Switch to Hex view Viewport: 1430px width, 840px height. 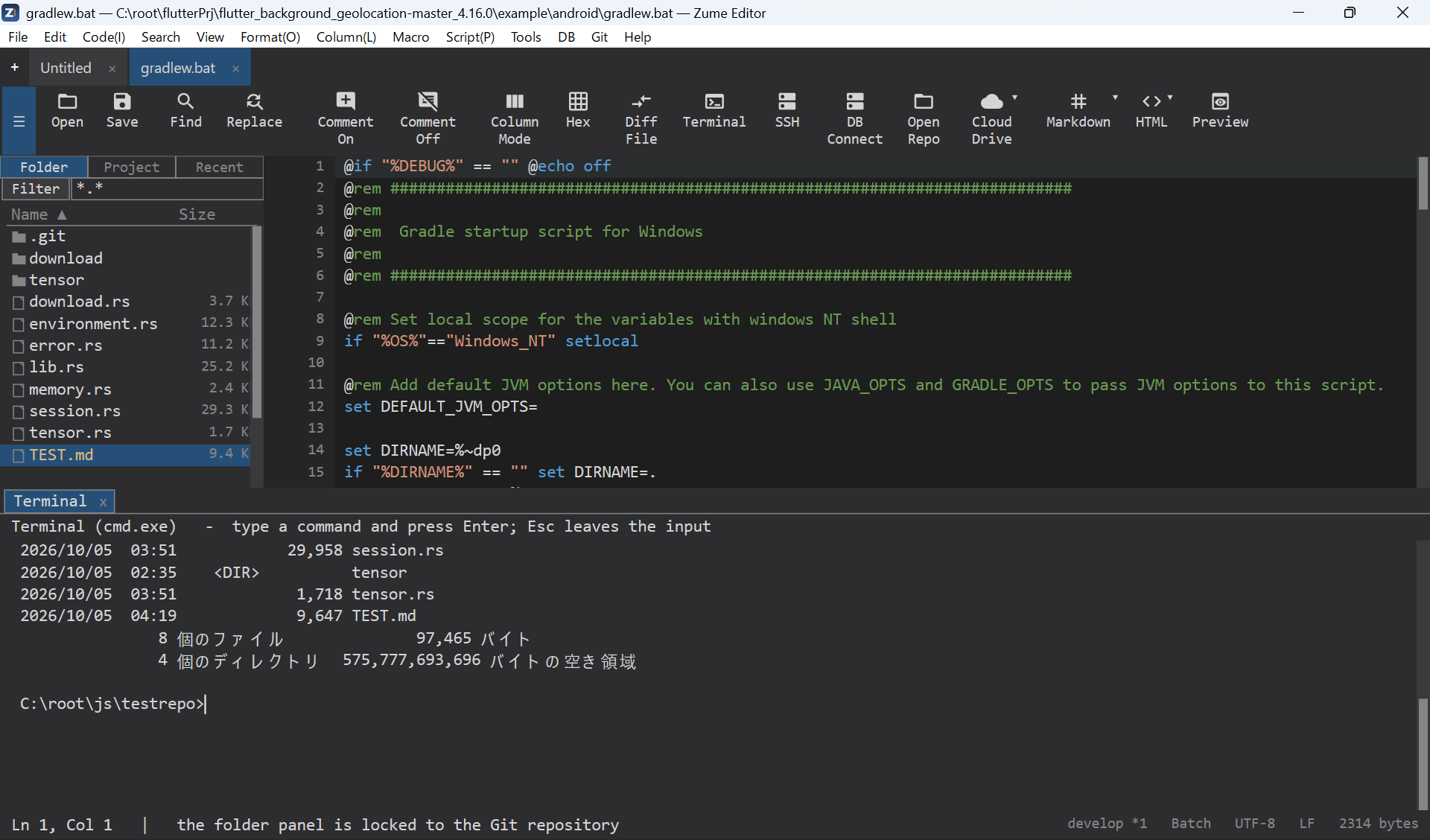[x=578, y=111]
